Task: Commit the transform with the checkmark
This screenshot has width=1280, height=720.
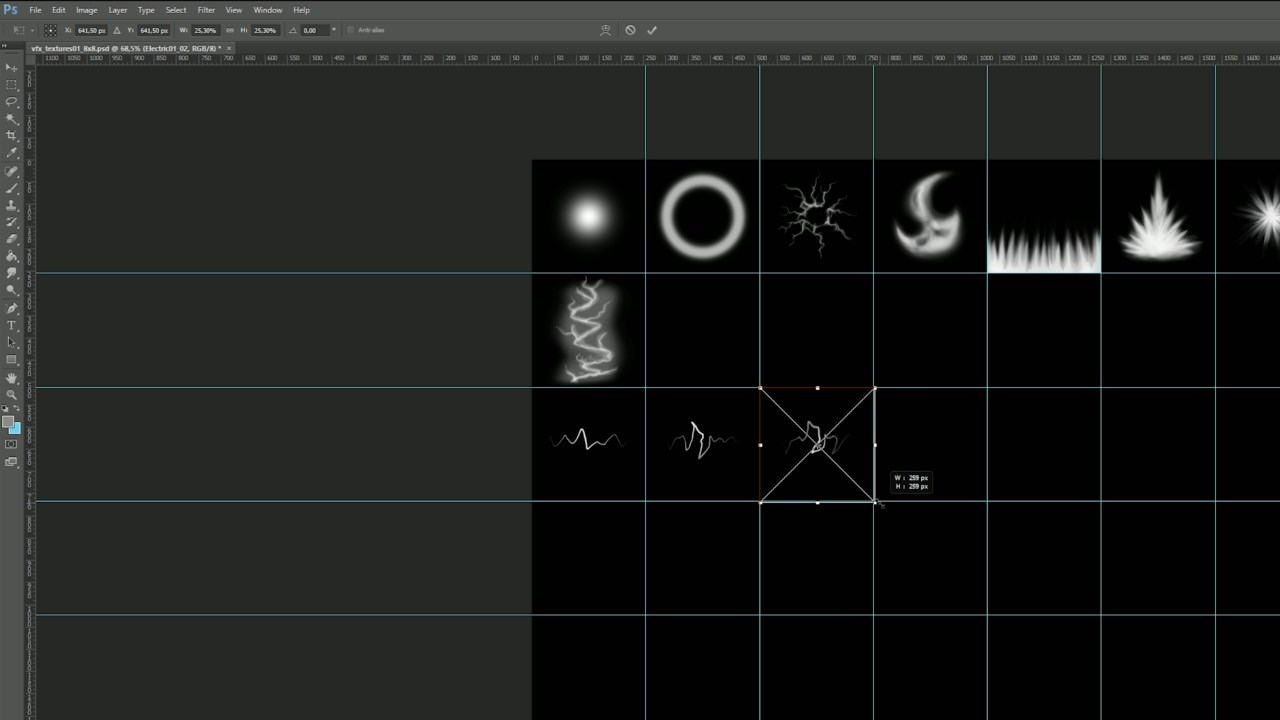Action: [652, 30]
